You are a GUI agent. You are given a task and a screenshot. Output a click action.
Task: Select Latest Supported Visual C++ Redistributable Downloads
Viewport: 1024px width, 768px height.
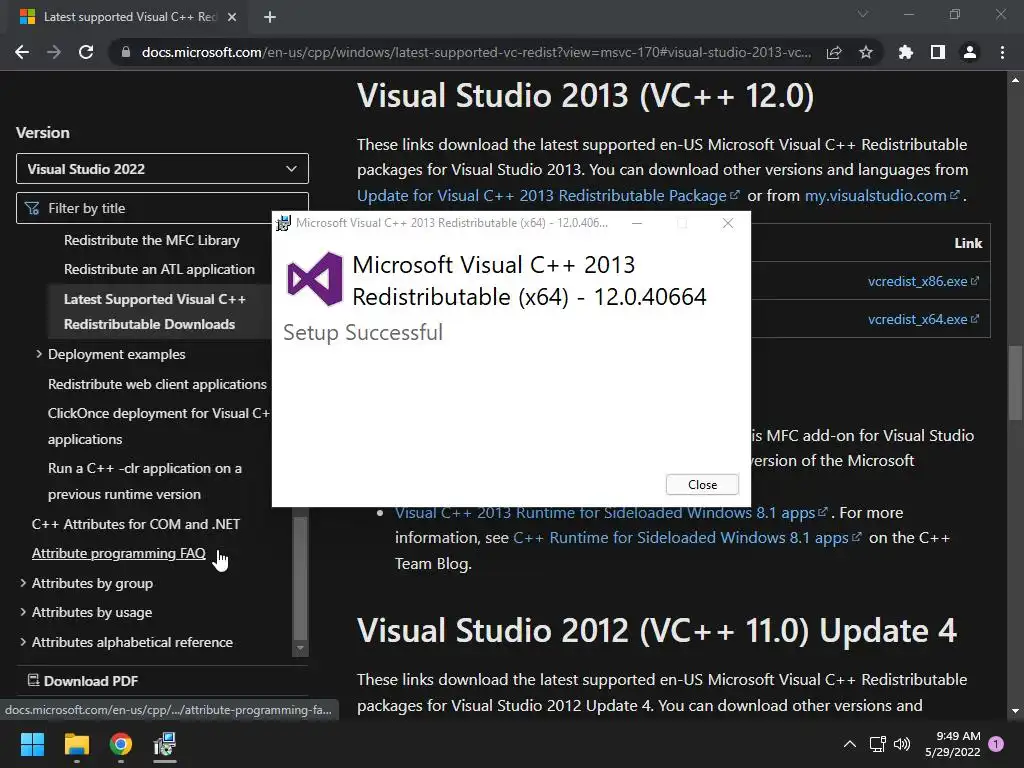click(155, 312)
